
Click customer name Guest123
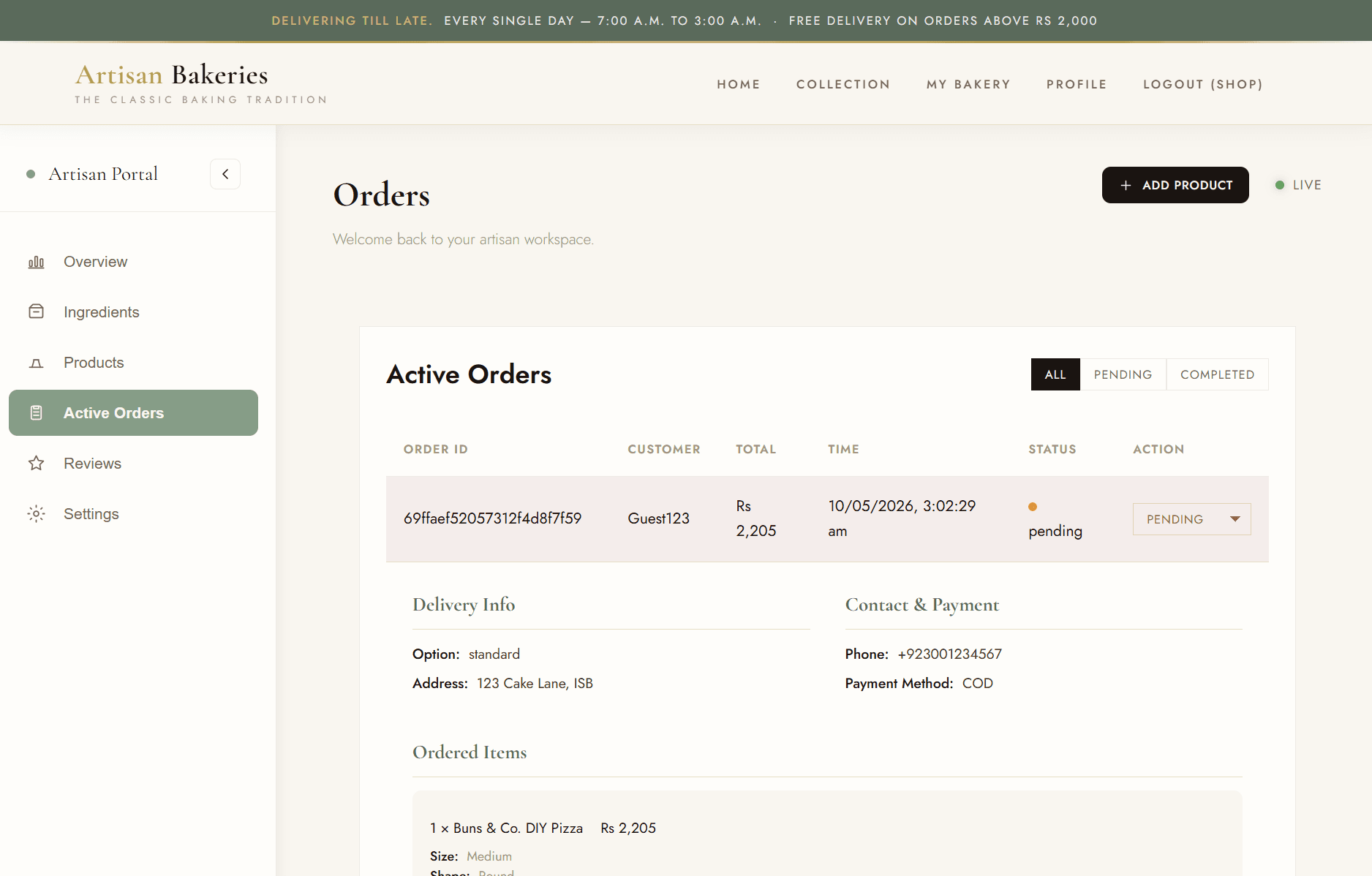658,518
